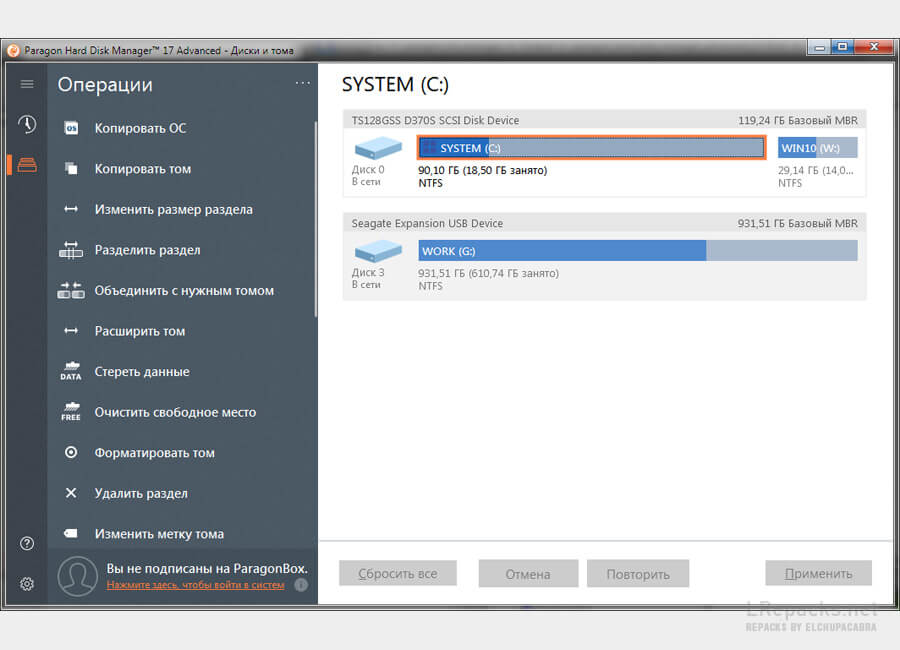The width and height of the screenshot is (900, 650).
Task: Follow the sign-in link Нажмите здесь
Action: pyautogui.click(x=195, y=585)
